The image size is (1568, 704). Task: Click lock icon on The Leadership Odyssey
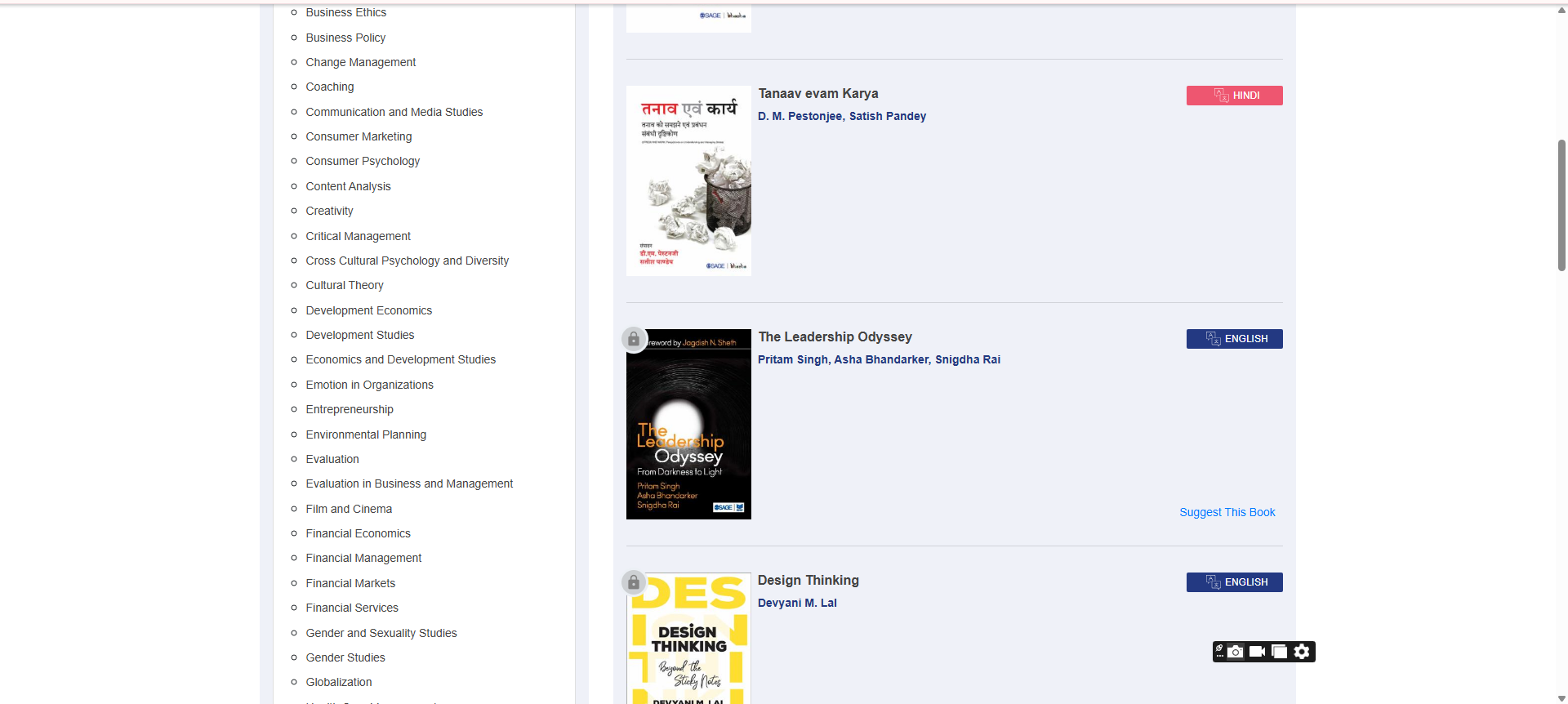634,339
